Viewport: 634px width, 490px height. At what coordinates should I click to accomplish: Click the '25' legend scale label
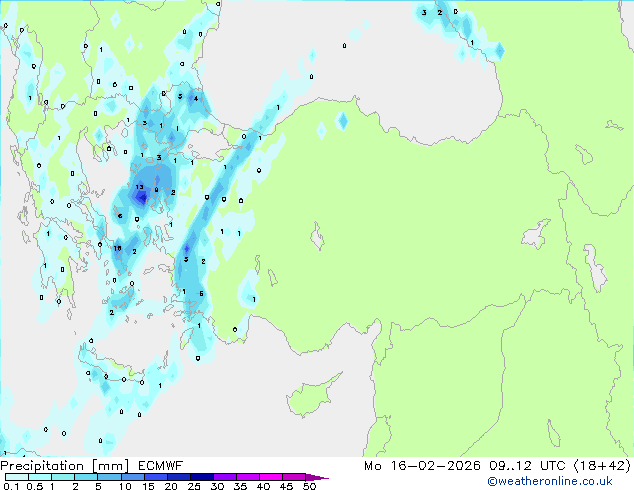coord(194,486)
